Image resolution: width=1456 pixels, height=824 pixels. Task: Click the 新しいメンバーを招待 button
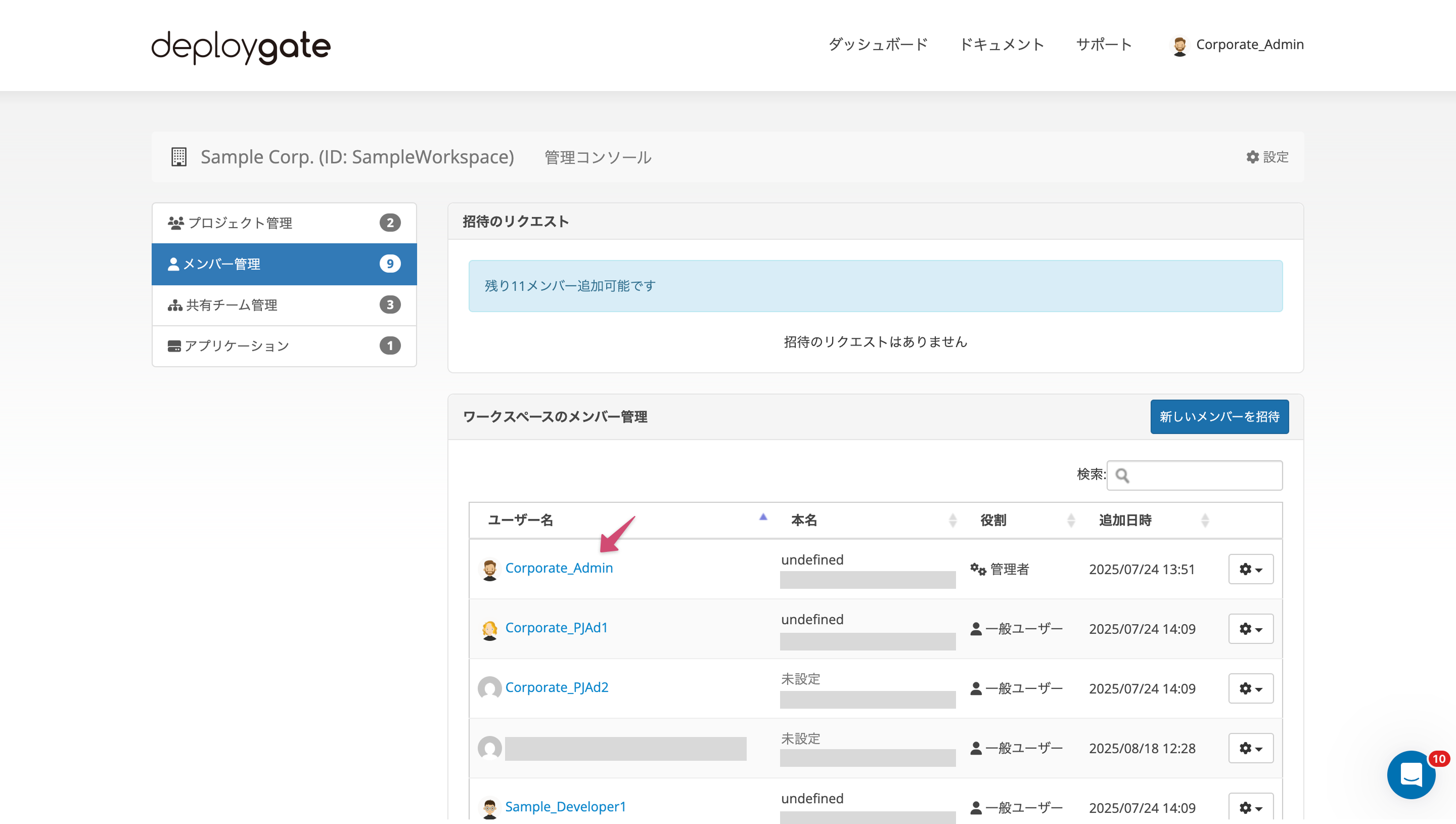tap(1219, 416)
